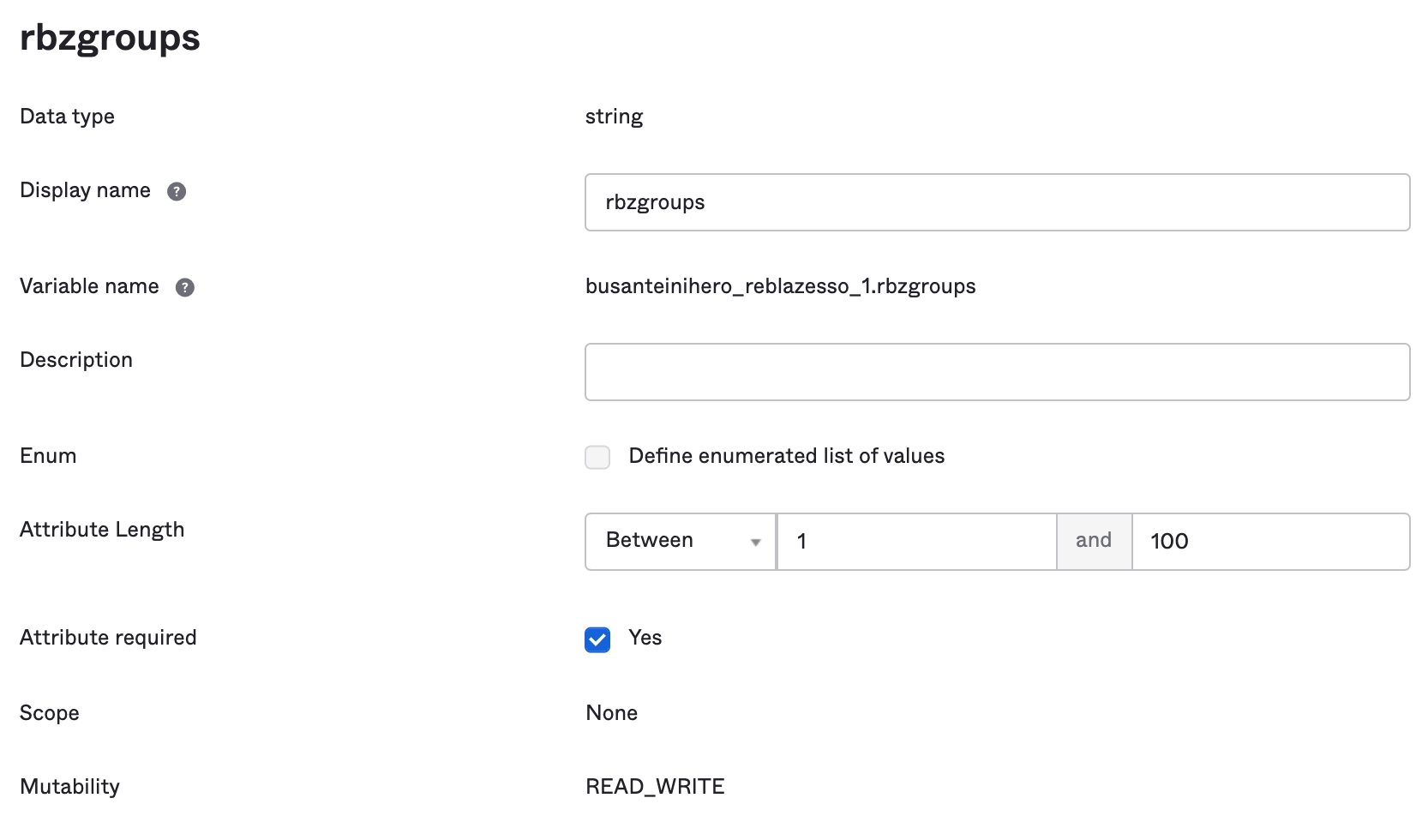Click the Display name help icon
1428x840 pixels.
[x=177, y=191]
